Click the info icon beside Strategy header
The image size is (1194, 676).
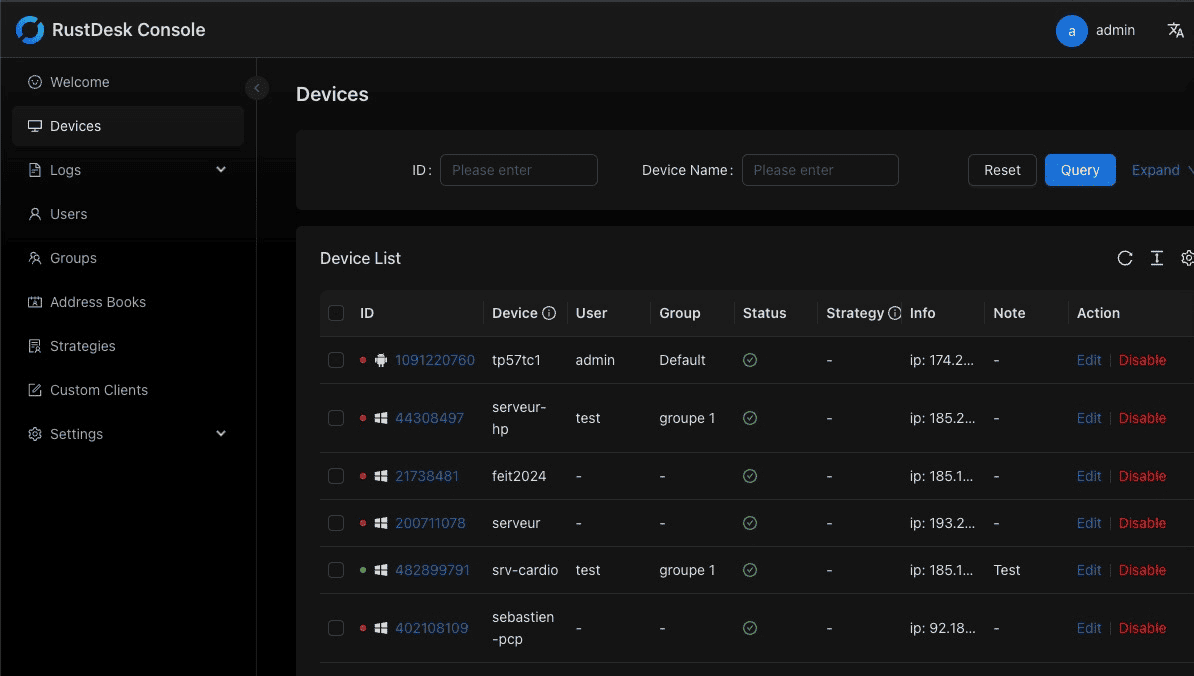895,313
